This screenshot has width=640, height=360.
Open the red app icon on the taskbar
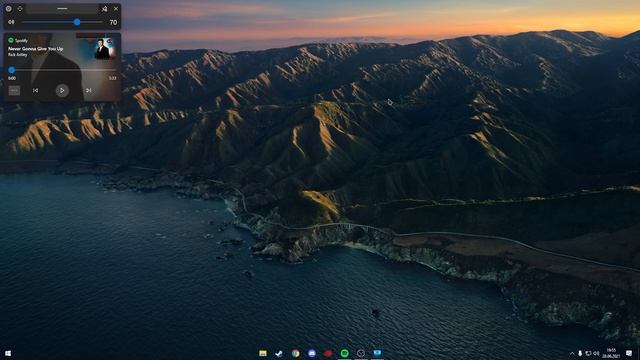point(328,353)
